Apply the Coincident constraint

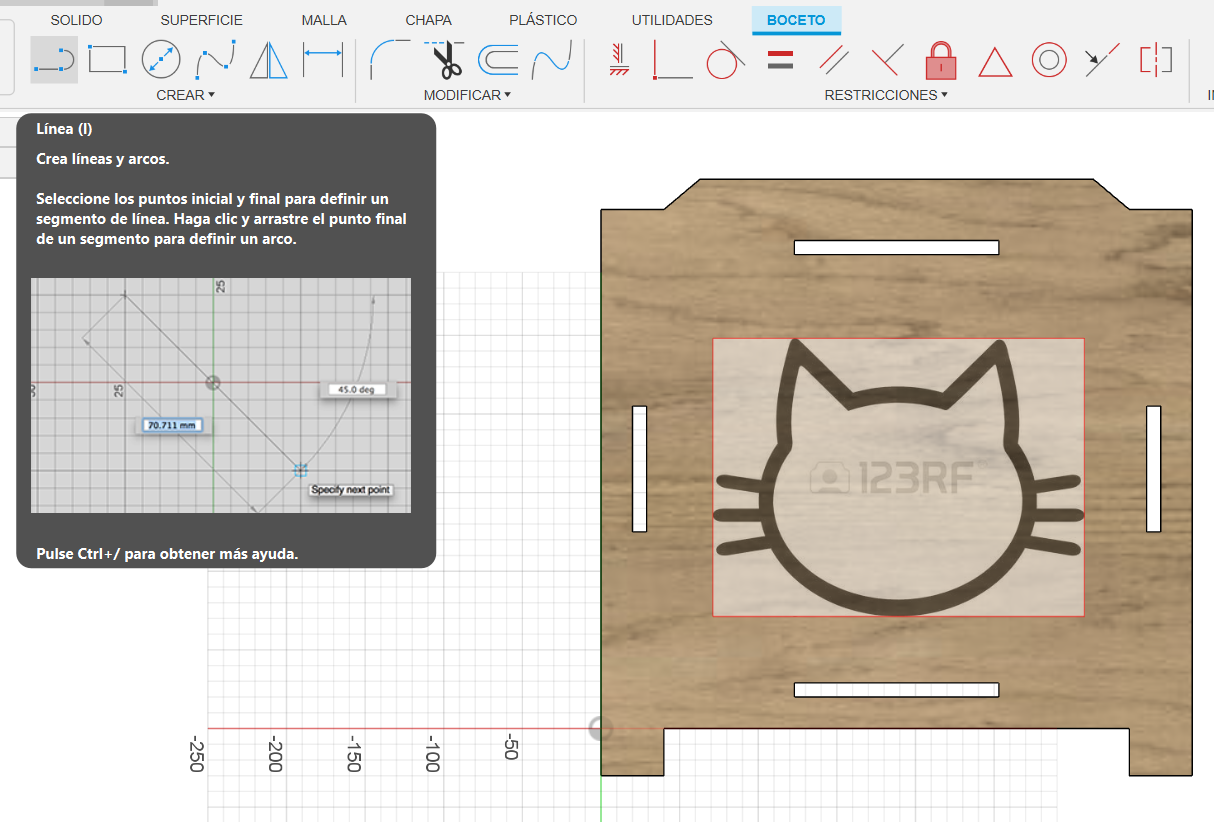[x=672, y=60]
